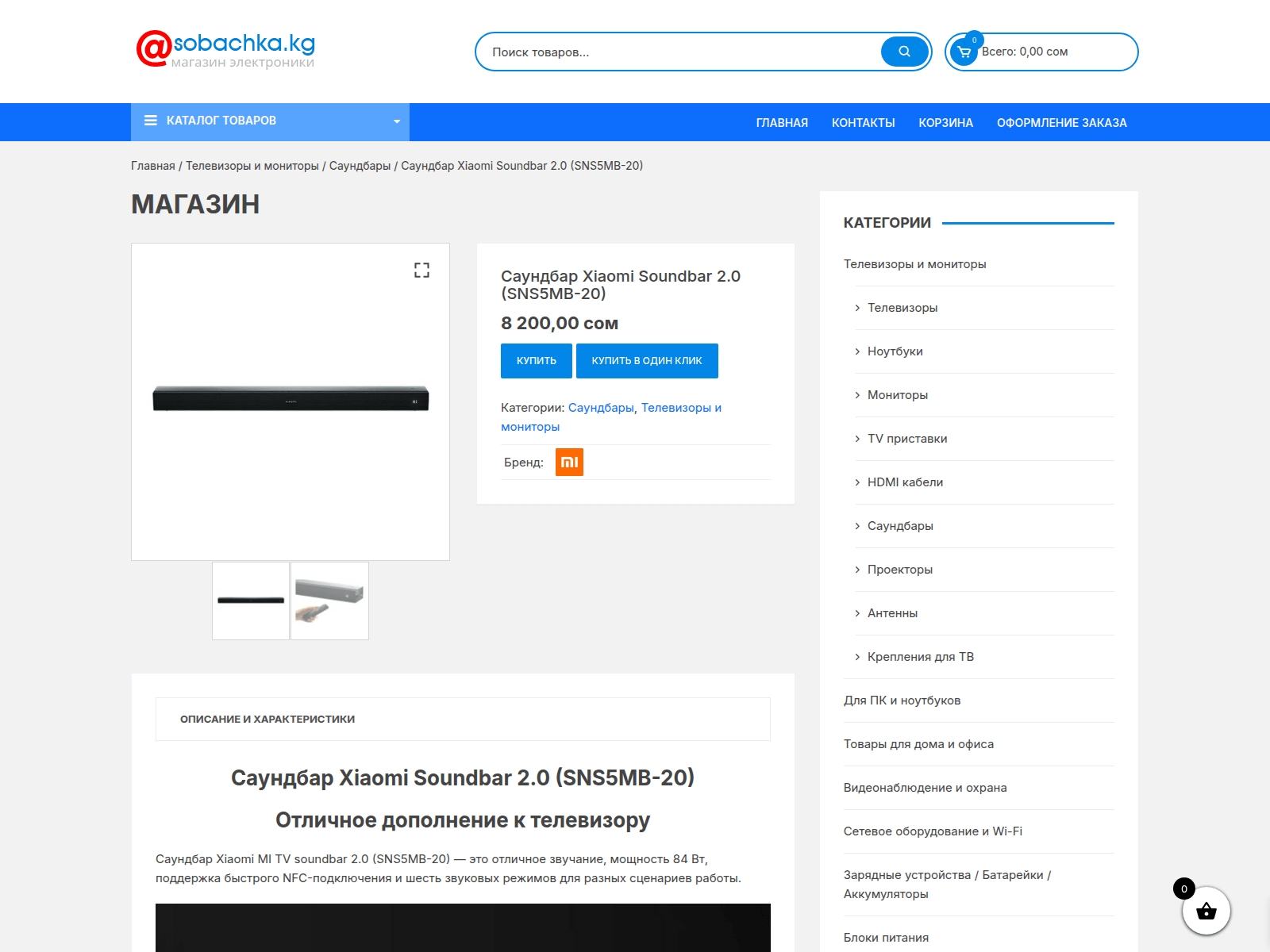The width and height of the screenshot is (1270, 952).
Task: Open the Описание и характеристики tab
Action: 267,720
